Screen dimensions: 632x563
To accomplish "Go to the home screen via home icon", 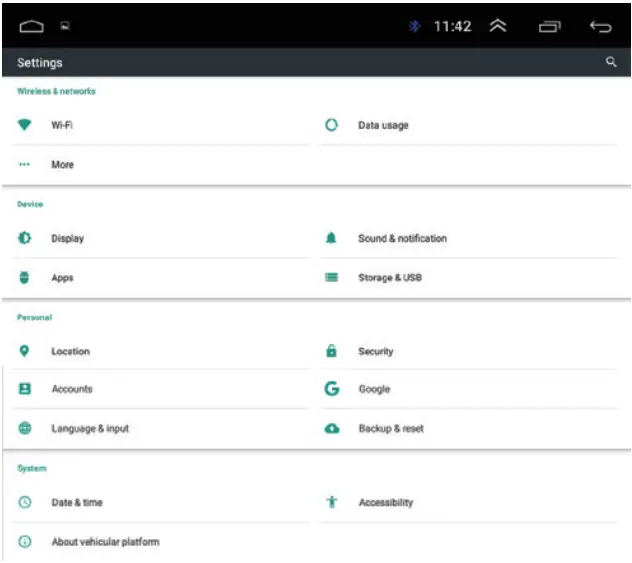I will (31, 27).
